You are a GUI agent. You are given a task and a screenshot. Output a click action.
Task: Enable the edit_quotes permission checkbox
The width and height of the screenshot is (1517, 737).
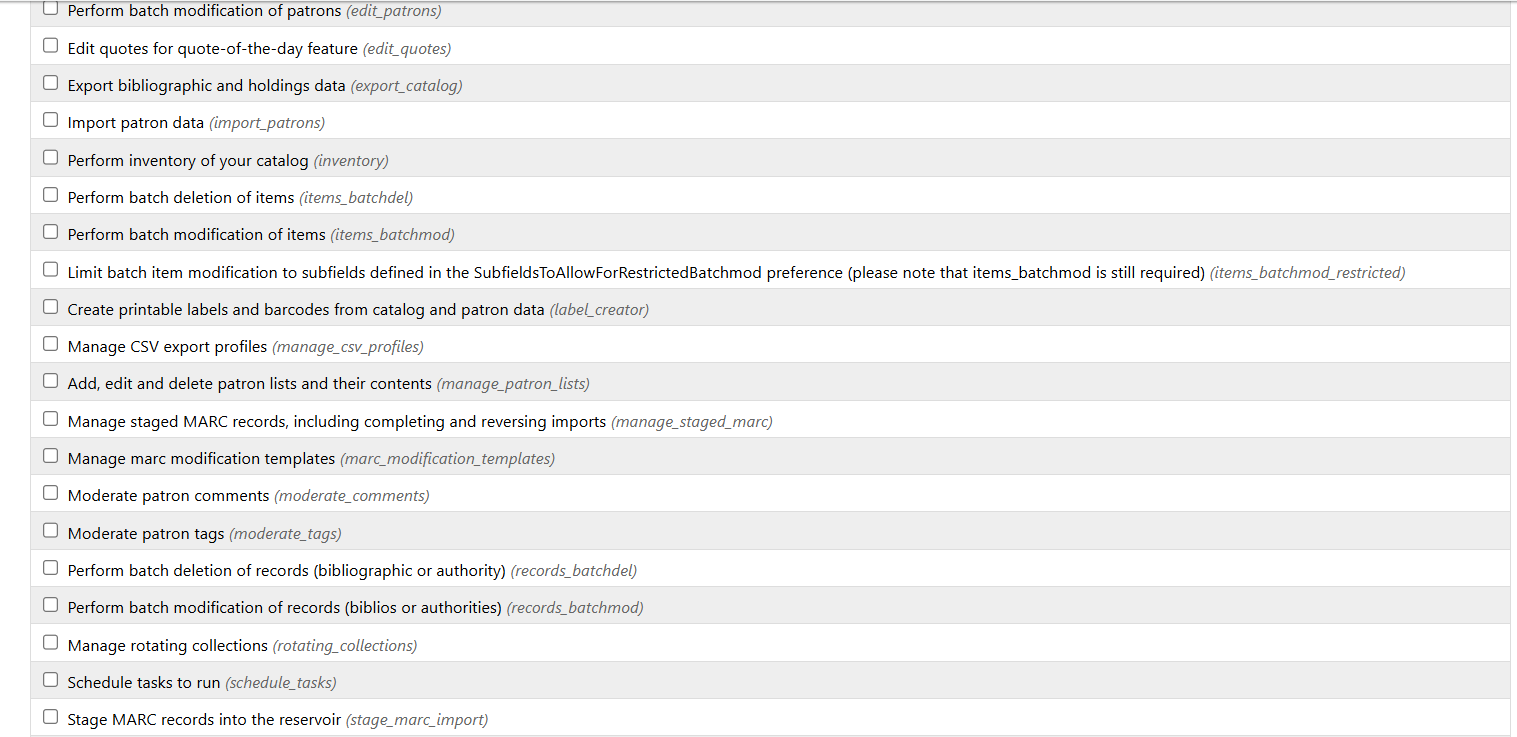[51, 46]
